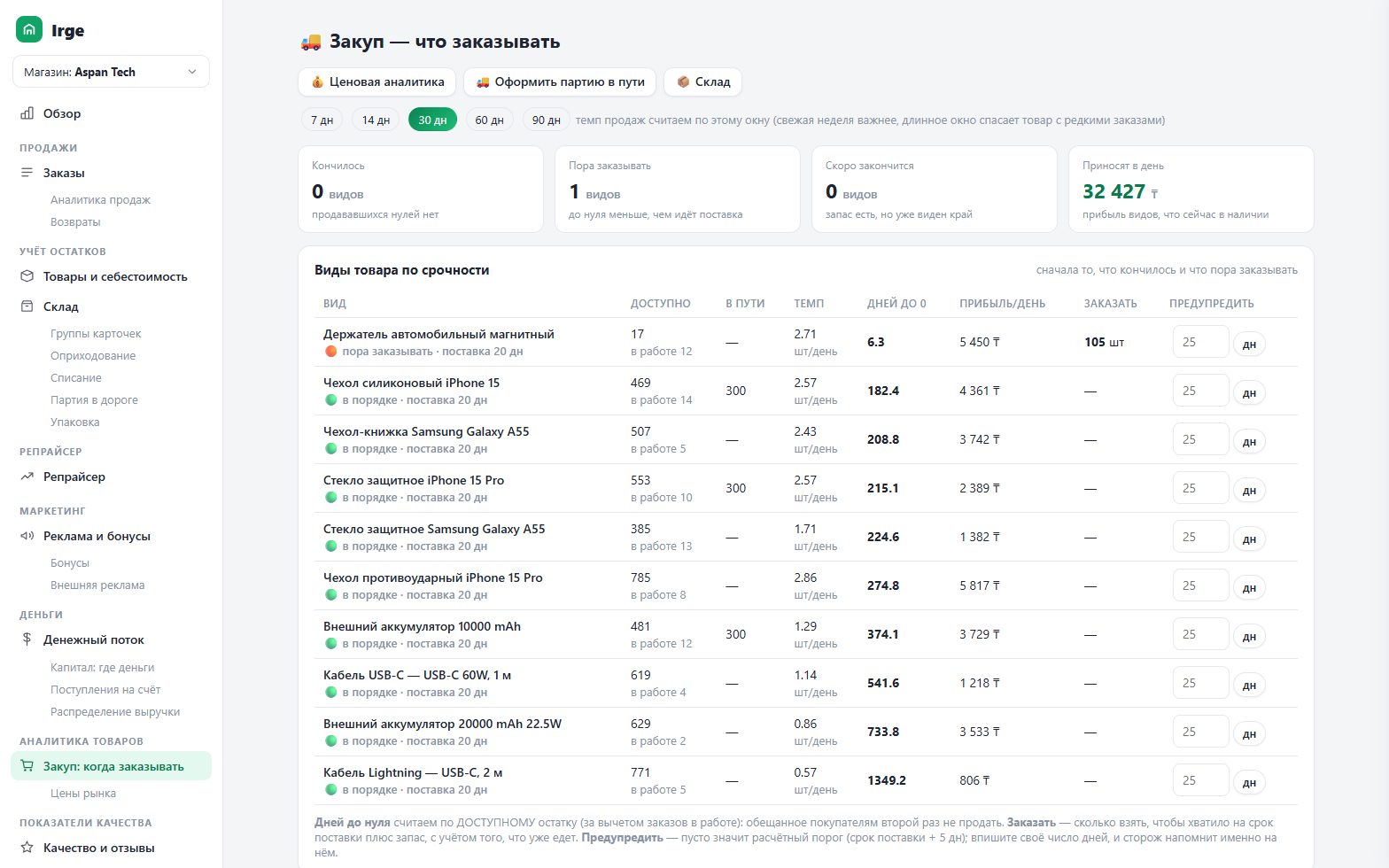Switch sales window to 90 дн

[546, 120]
